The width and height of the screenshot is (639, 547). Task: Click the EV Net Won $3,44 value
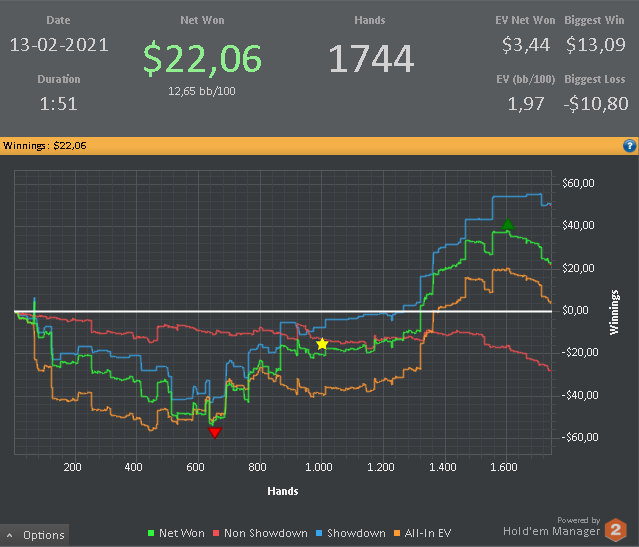[526, 45]
